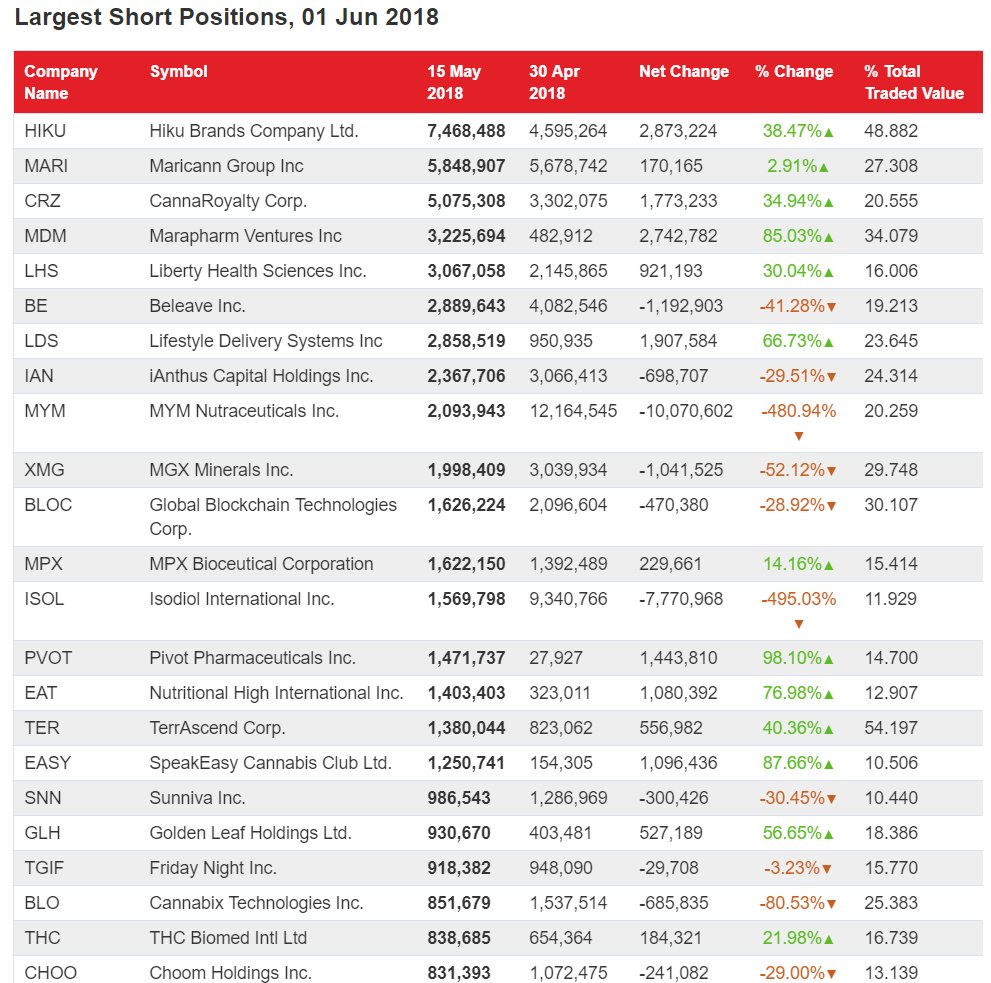This screenshot has height=983, width=991.
Task: Click MPX Bioceutical Corporation name
Action: coord(261,564)
